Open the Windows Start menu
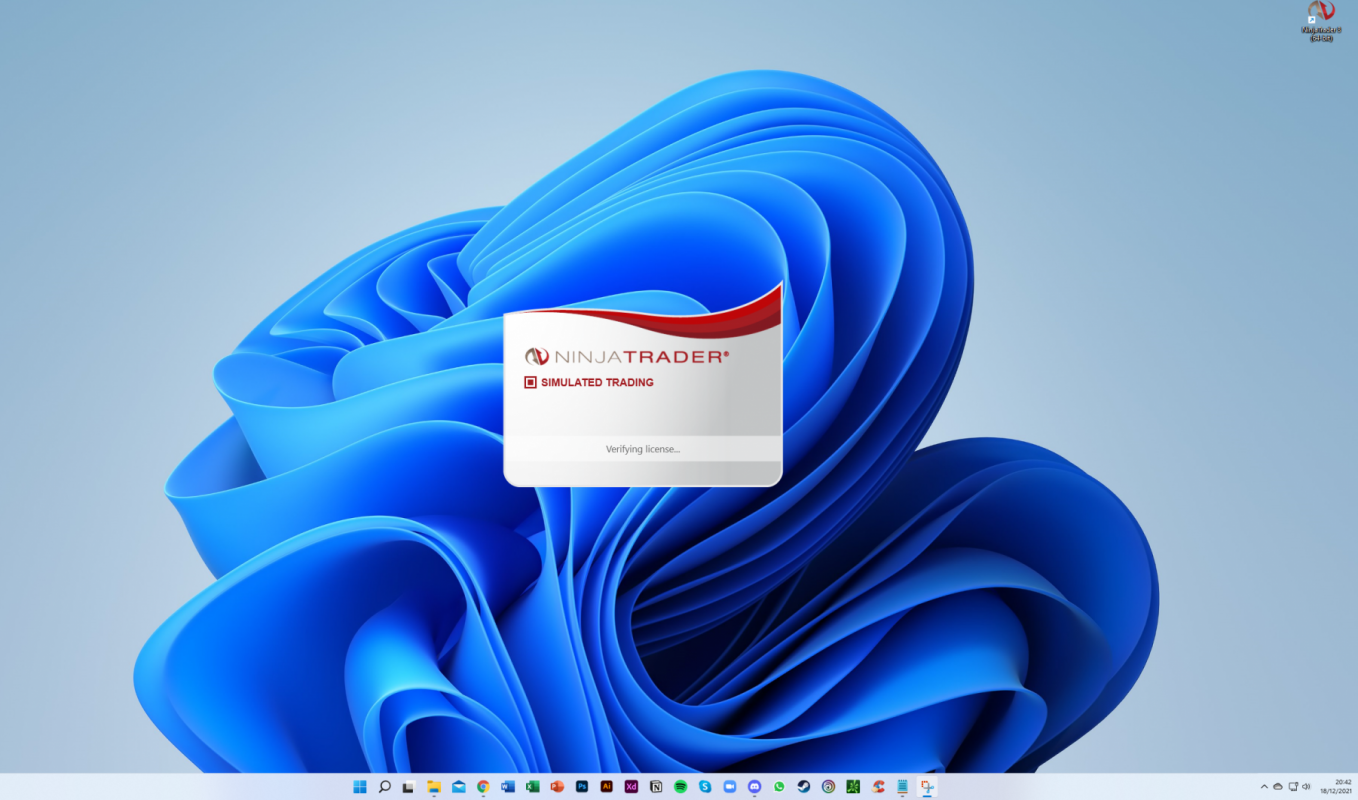1358x800 pixels. (360, 787)
